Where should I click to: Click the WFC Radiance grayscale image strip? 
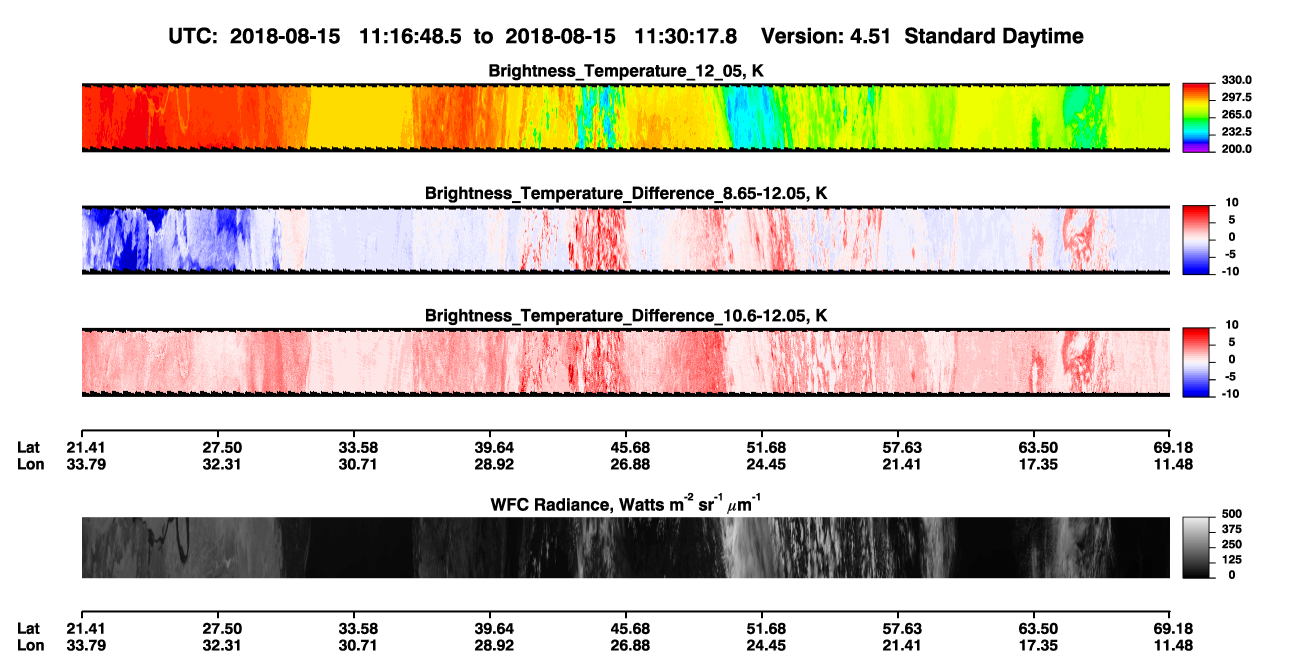tap(625, 547)
